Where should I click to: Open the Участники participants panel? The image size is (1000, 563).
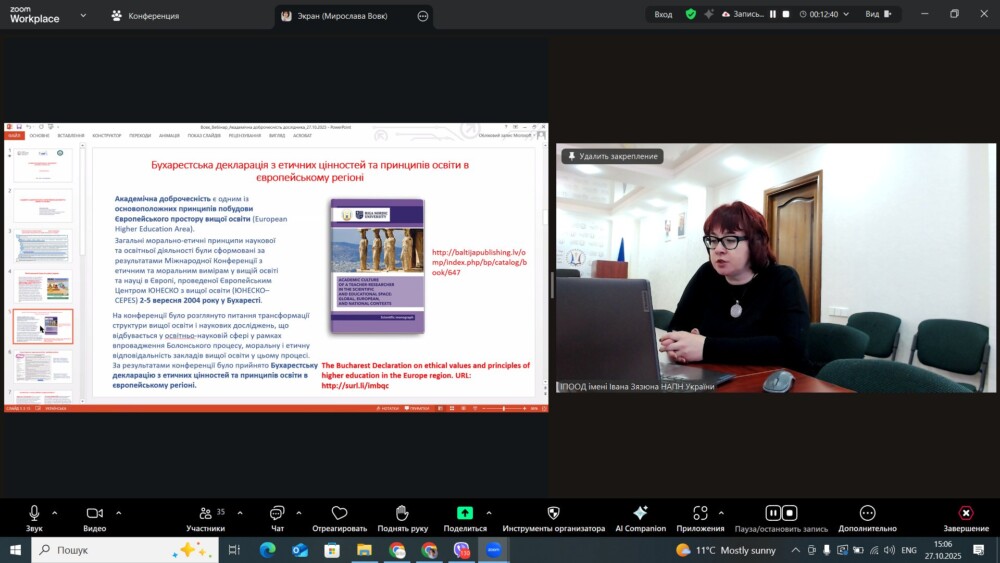205,514
